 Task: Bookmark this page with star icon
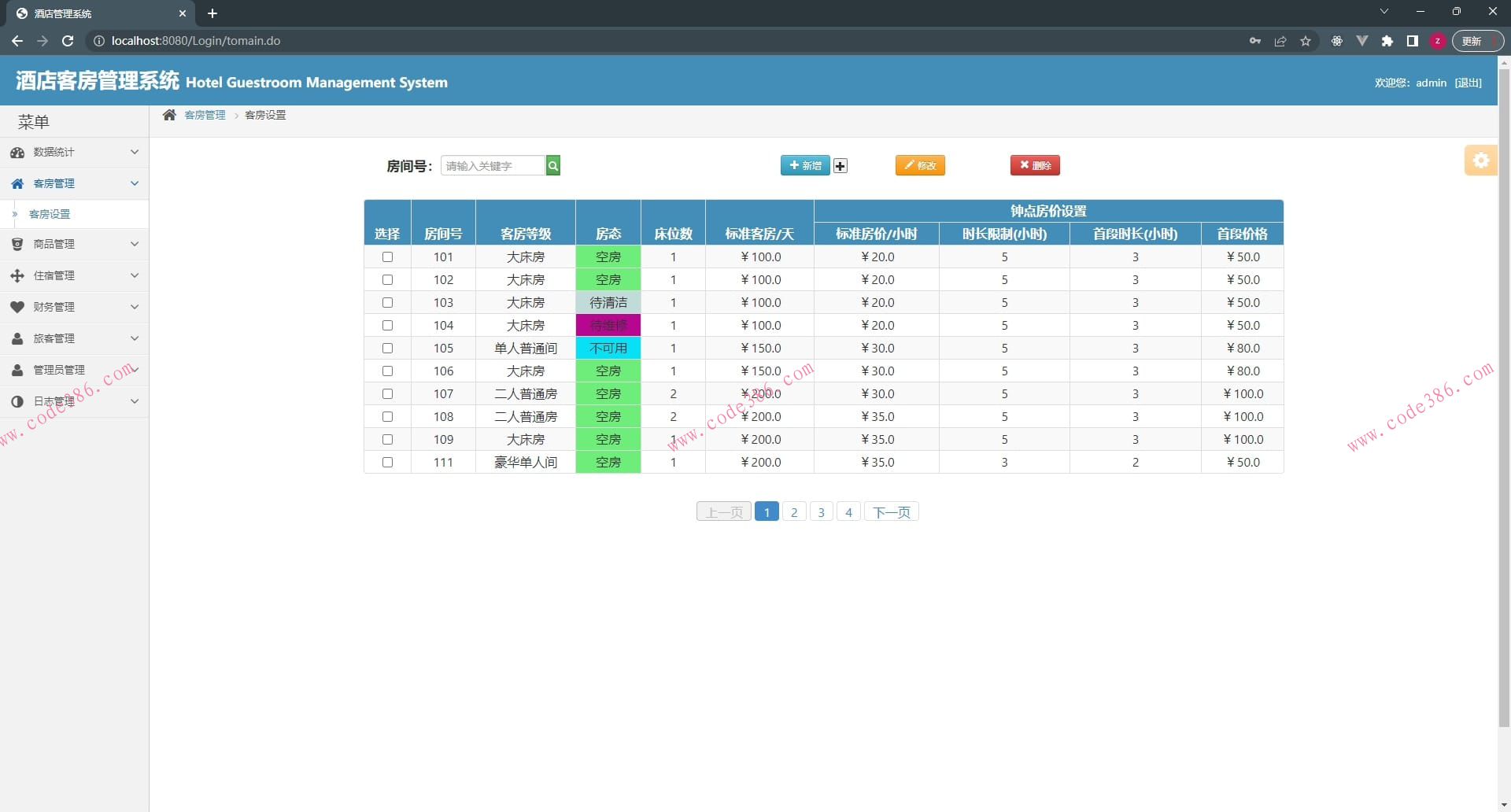click(1306, 41)
